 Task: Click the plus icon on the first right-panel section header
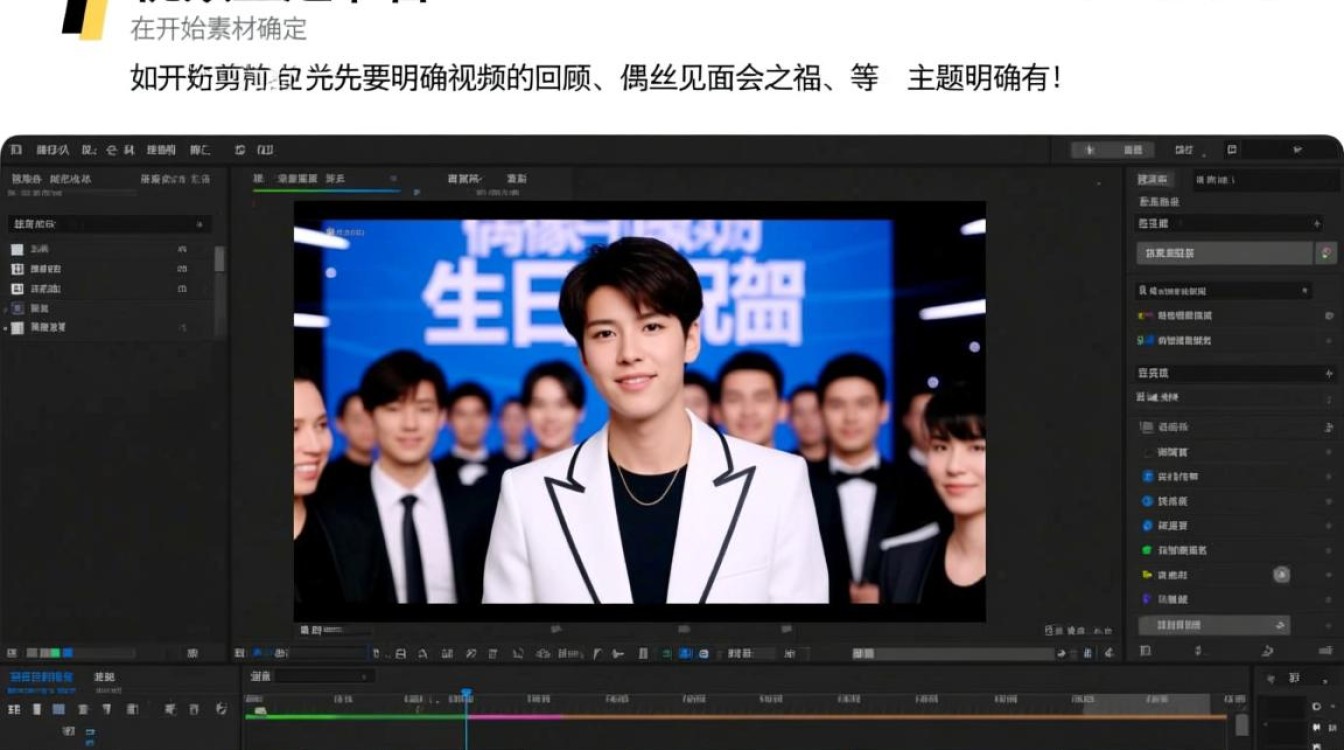tap(1316, 224)
